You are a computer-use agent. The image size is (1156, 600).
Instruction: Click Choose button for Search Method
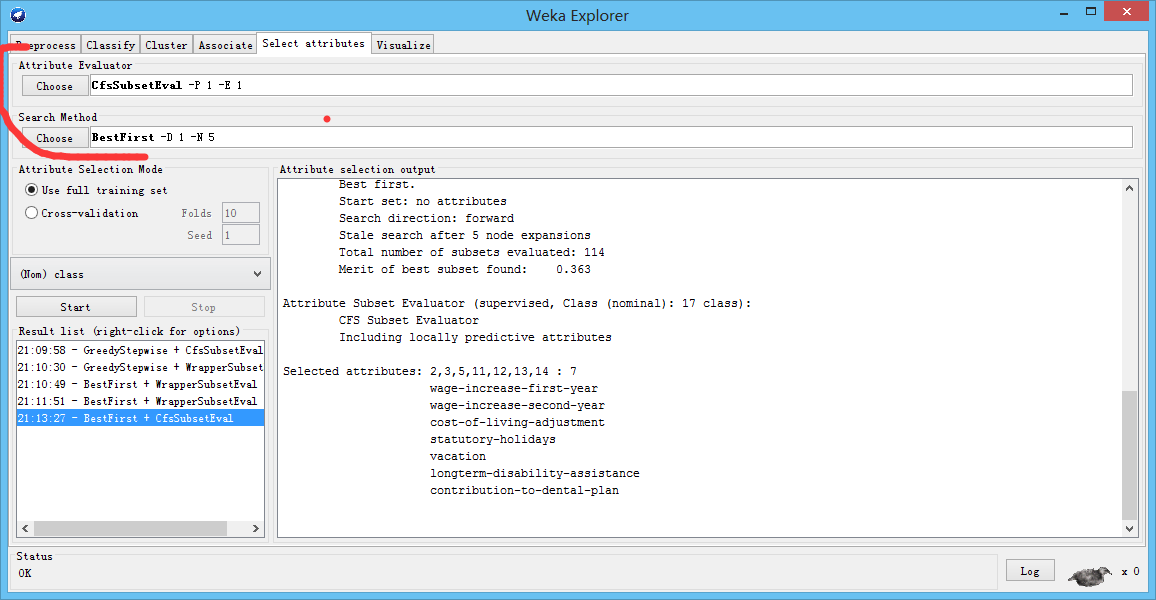[x=55, y=138]
